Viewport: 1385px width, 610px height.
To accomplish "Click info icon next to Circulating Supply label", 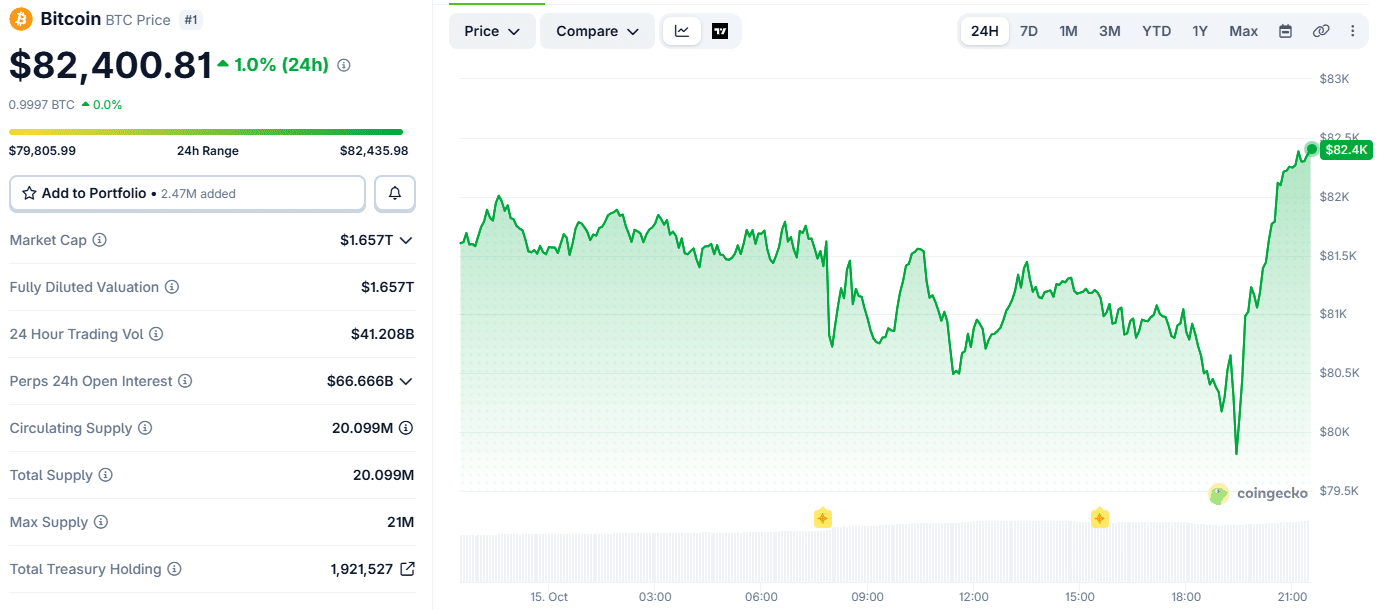I will (x=145, y=428).
